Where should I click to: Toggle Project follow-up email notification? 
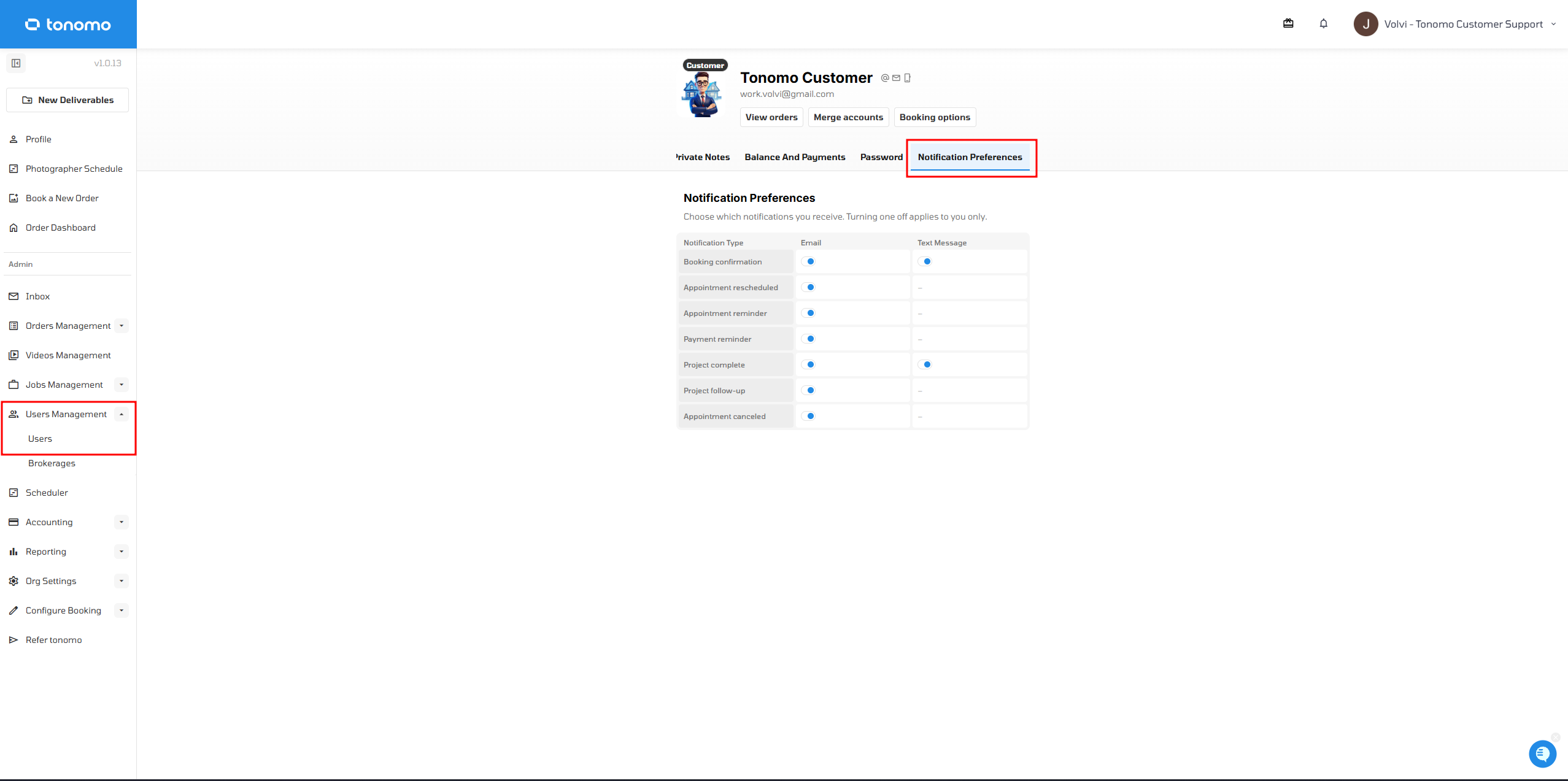(x=808, y=390)
